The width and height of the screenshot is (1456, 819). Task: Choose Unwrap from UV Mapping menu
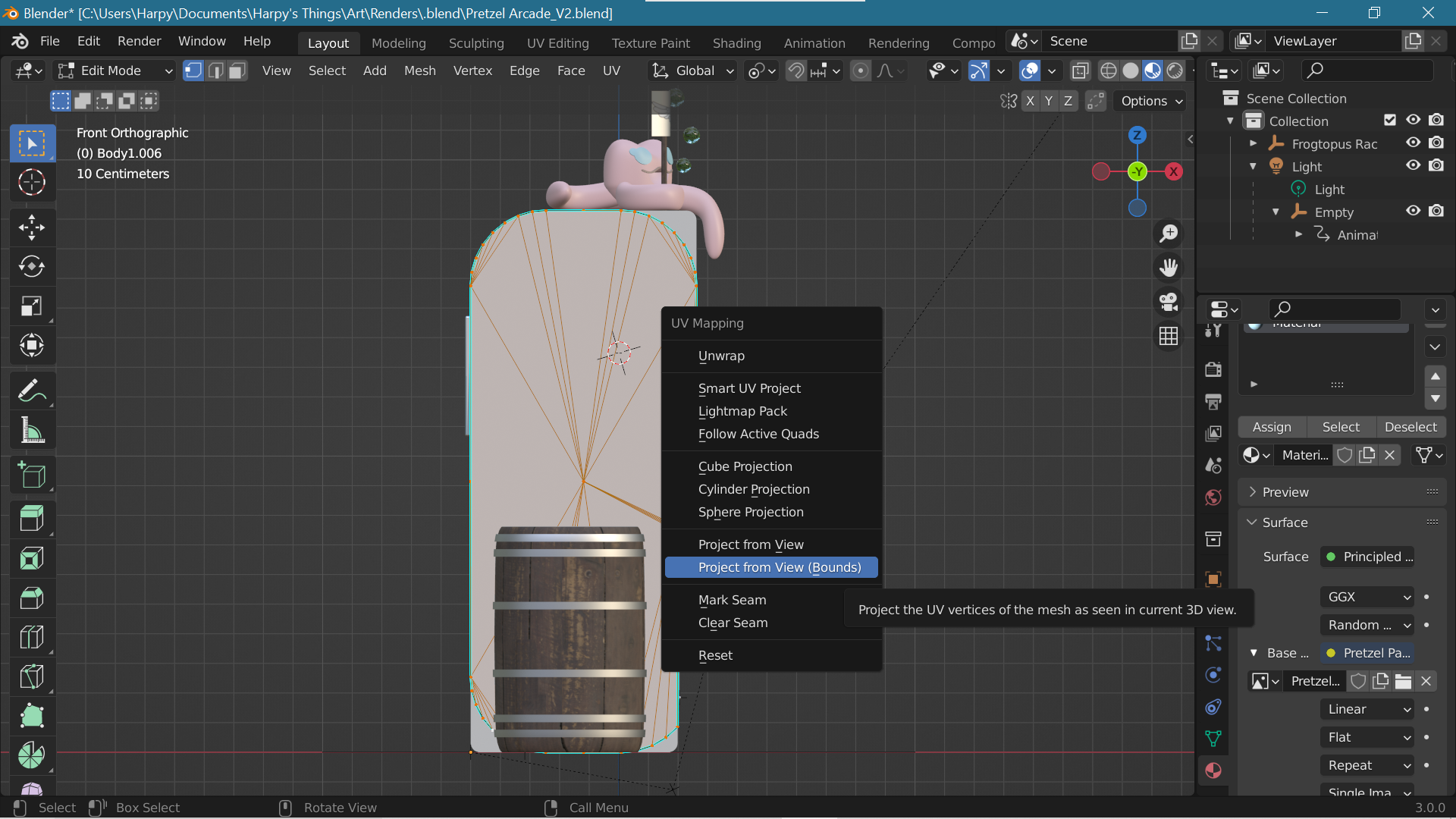tap(771, 356)
